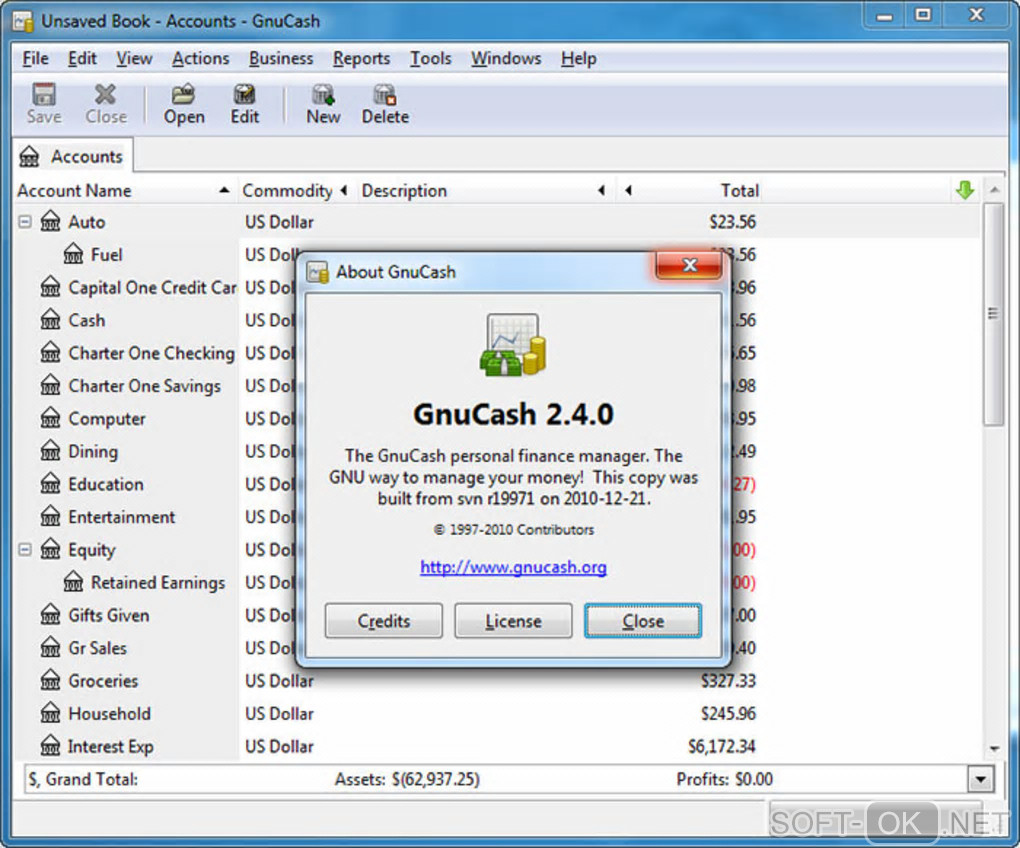This screenshot has width=1020, height=848.
Task: Click the Close button in About dialog
Action: click(x=643, y=621)
